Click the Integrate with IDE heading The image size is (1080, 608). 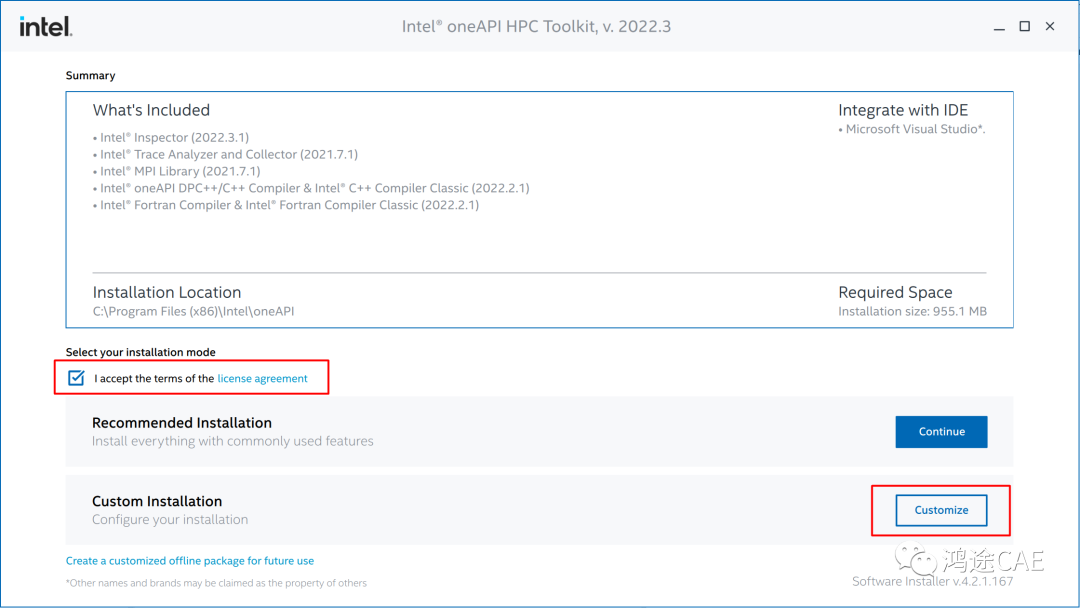tap(903, 110)
